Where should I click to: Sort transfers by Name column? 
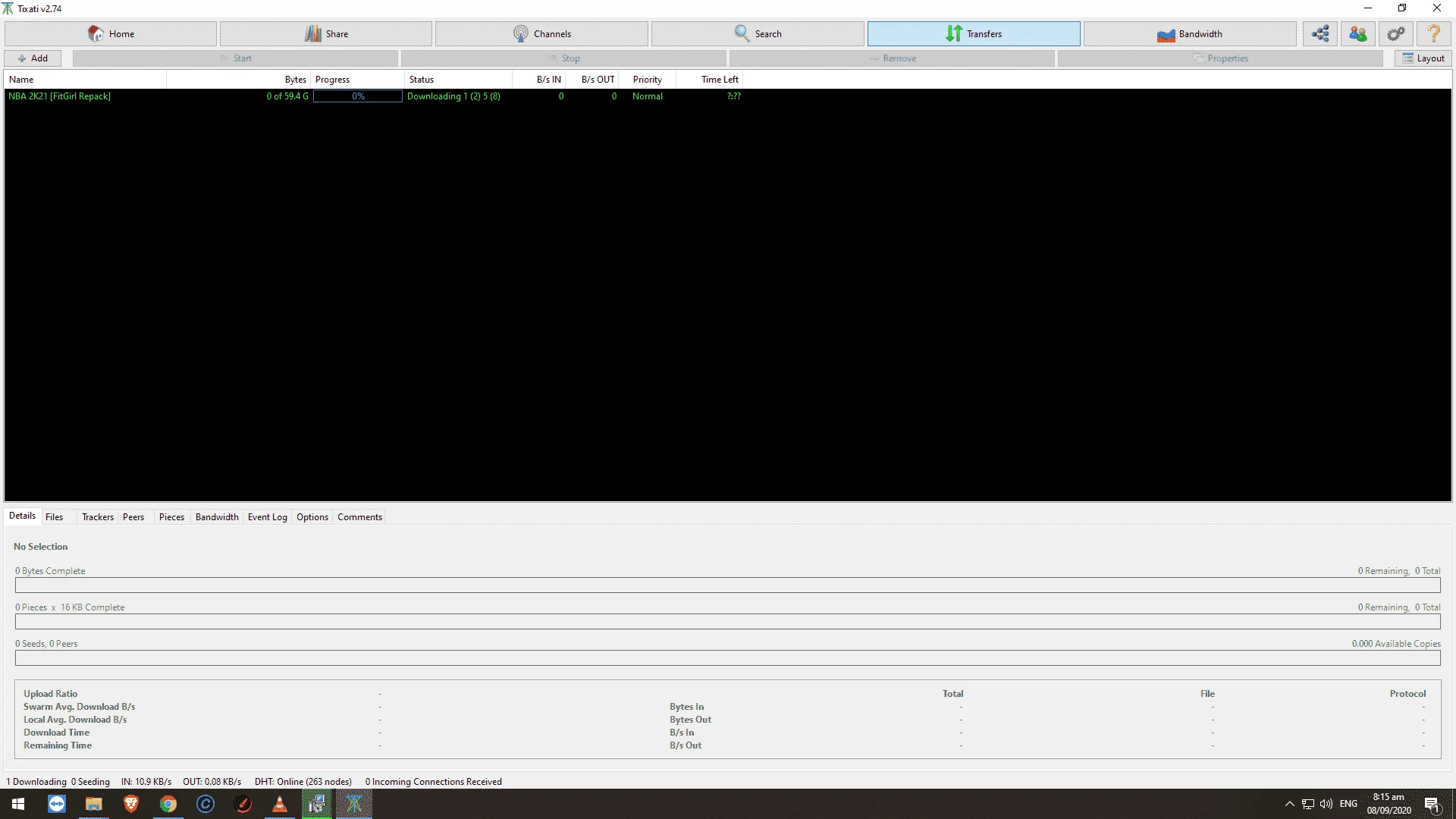tap(86, 80)
